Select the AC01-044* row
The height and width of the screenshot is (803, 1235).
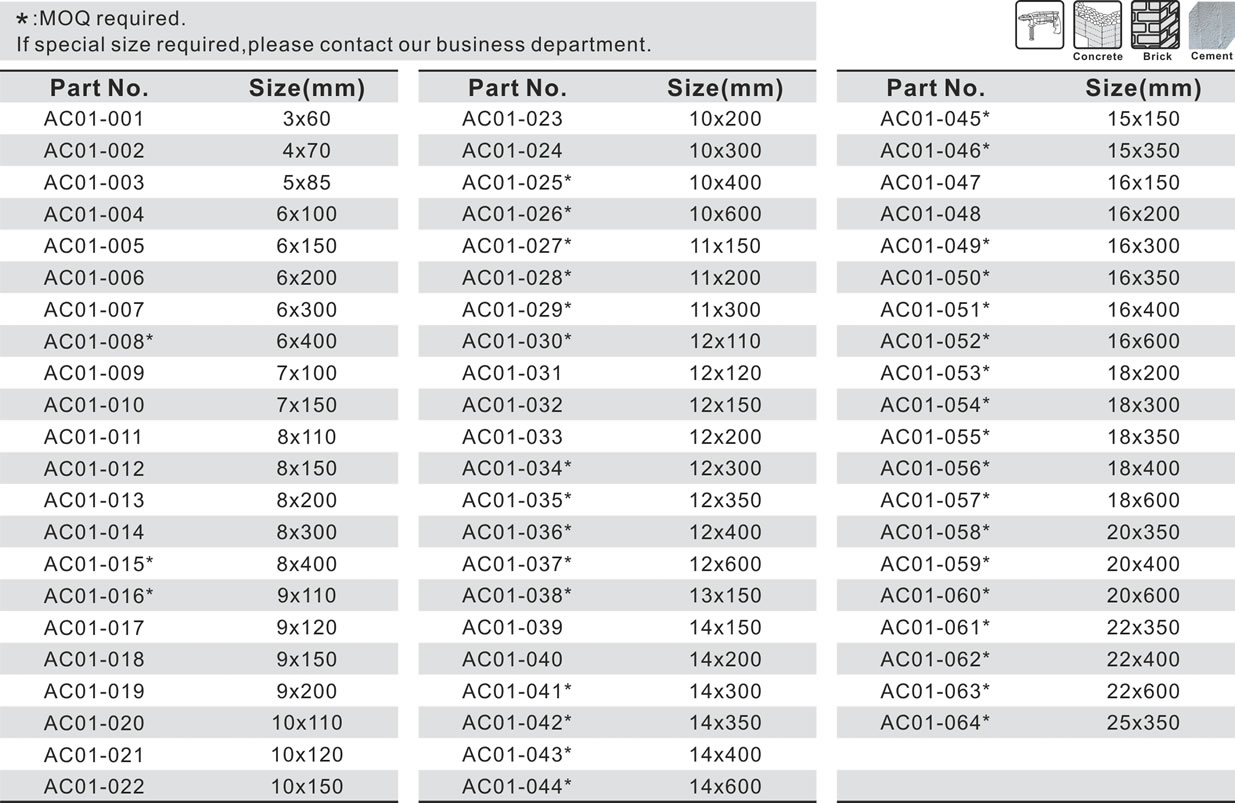coord(517,787)
